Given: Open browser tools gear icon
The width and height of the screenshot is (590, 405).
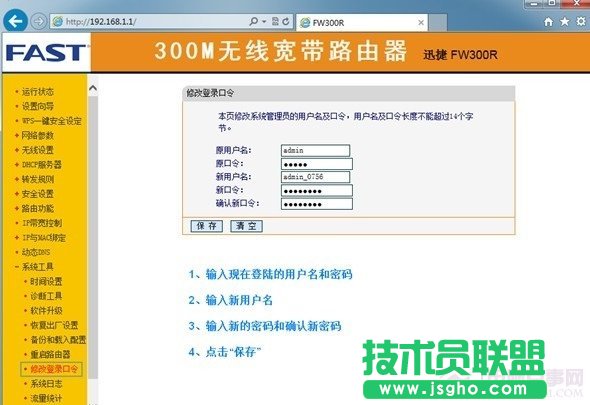Looking at the screenshot, I should point(581,22).
